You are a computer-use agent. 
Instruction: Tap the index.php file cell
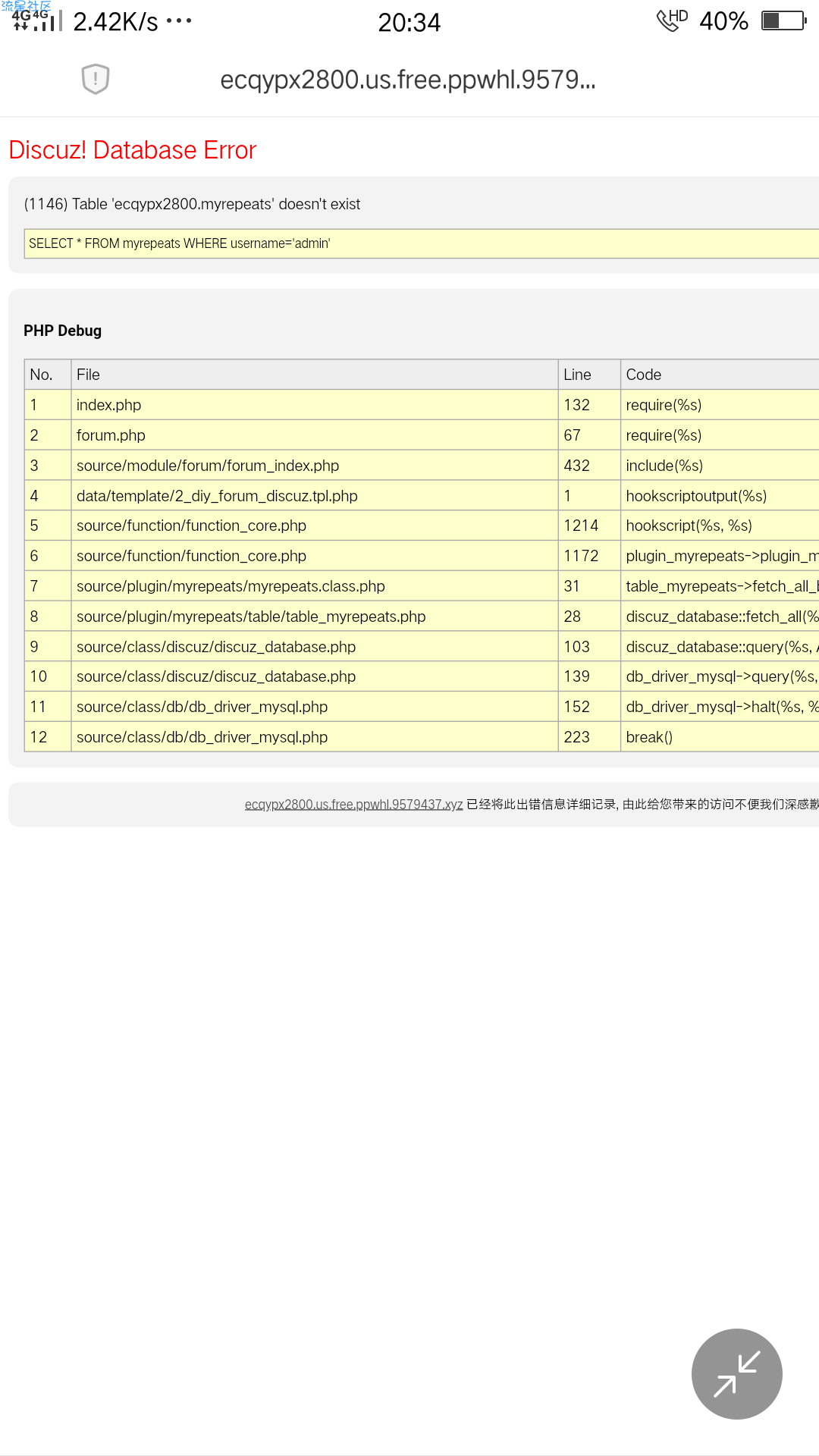coord(315,405)
